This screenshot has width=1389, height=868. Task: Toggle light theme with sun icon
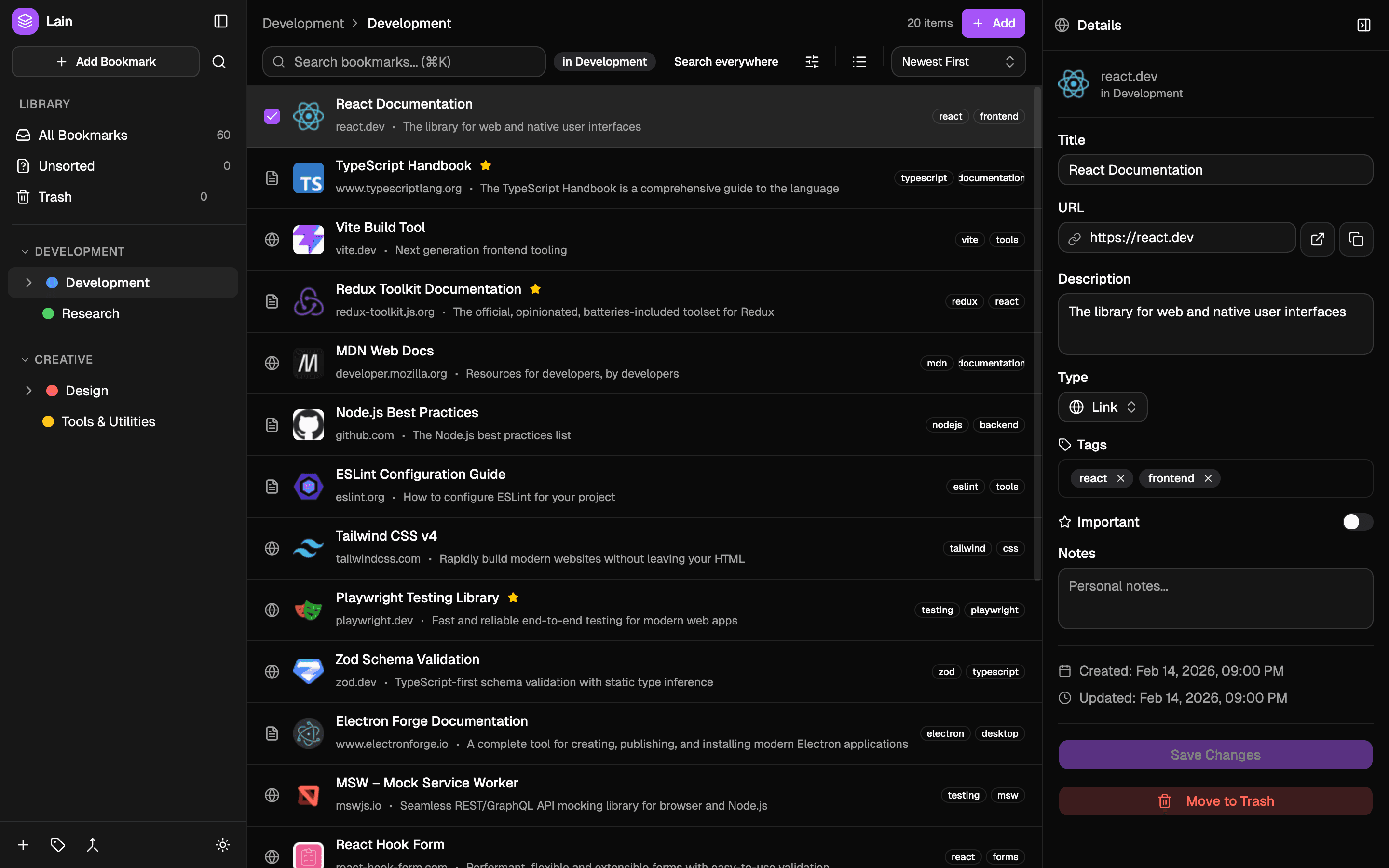tap(223, 844)
